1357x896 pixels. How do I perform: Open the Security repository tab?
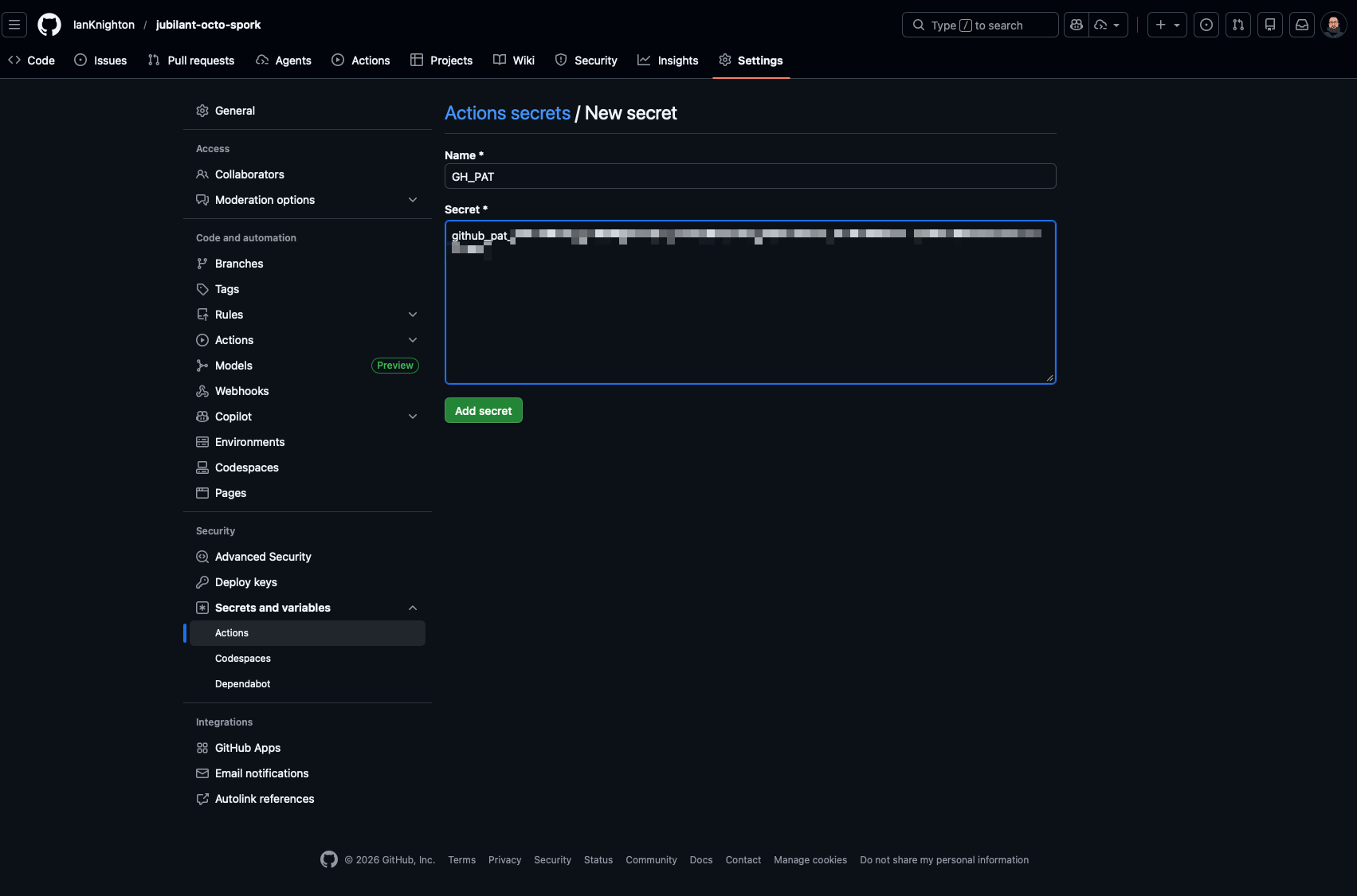pos(586,61)
